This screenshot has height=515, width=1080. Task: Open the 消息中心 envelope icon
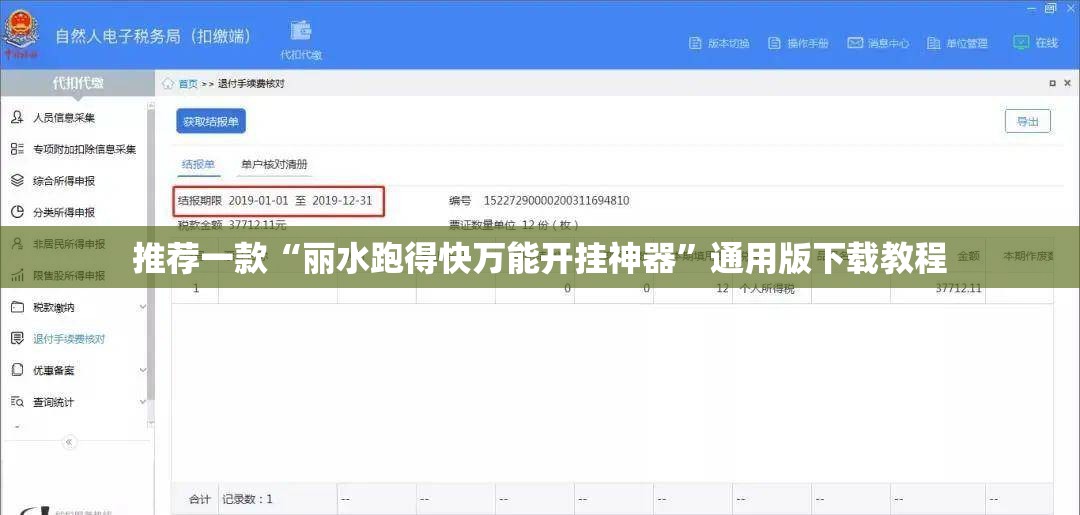[x=855, y=43]
